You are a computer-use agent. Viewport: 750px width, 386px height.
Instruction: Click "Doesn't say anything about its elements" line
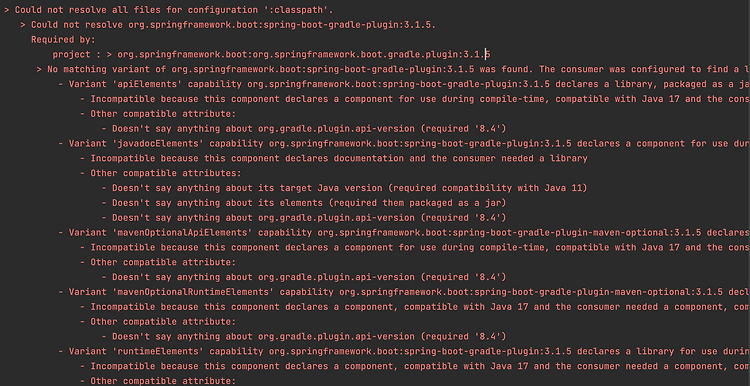click(x=304, y=202)
